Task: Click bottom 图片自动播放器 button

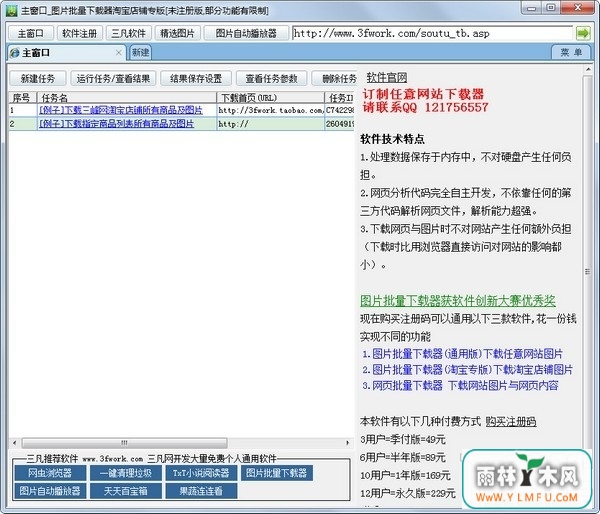Action: [50, 491]
